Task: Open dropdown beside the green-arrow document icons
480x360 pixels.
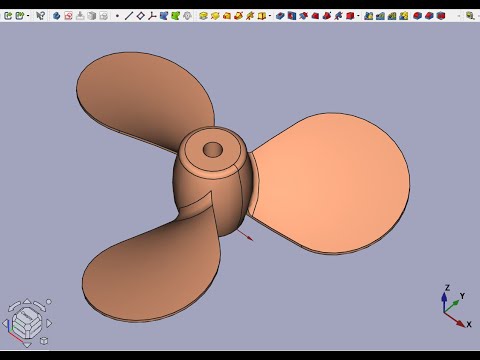Action: pyautogui.click(x=28, y=16)
